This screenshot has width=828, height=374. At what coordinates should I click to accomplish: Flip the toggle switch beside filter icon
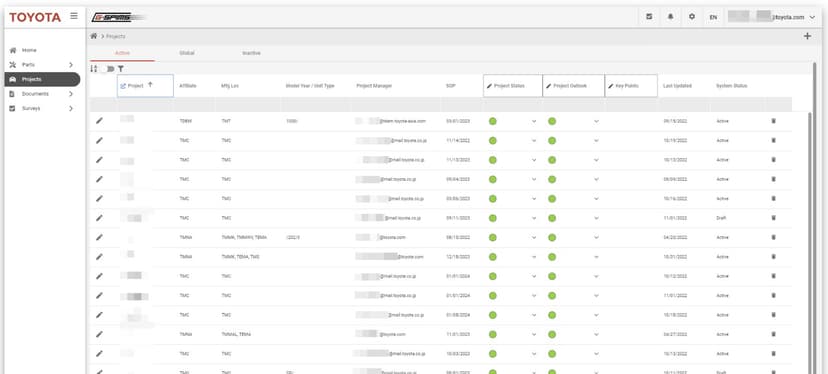(x=108, y=69)
